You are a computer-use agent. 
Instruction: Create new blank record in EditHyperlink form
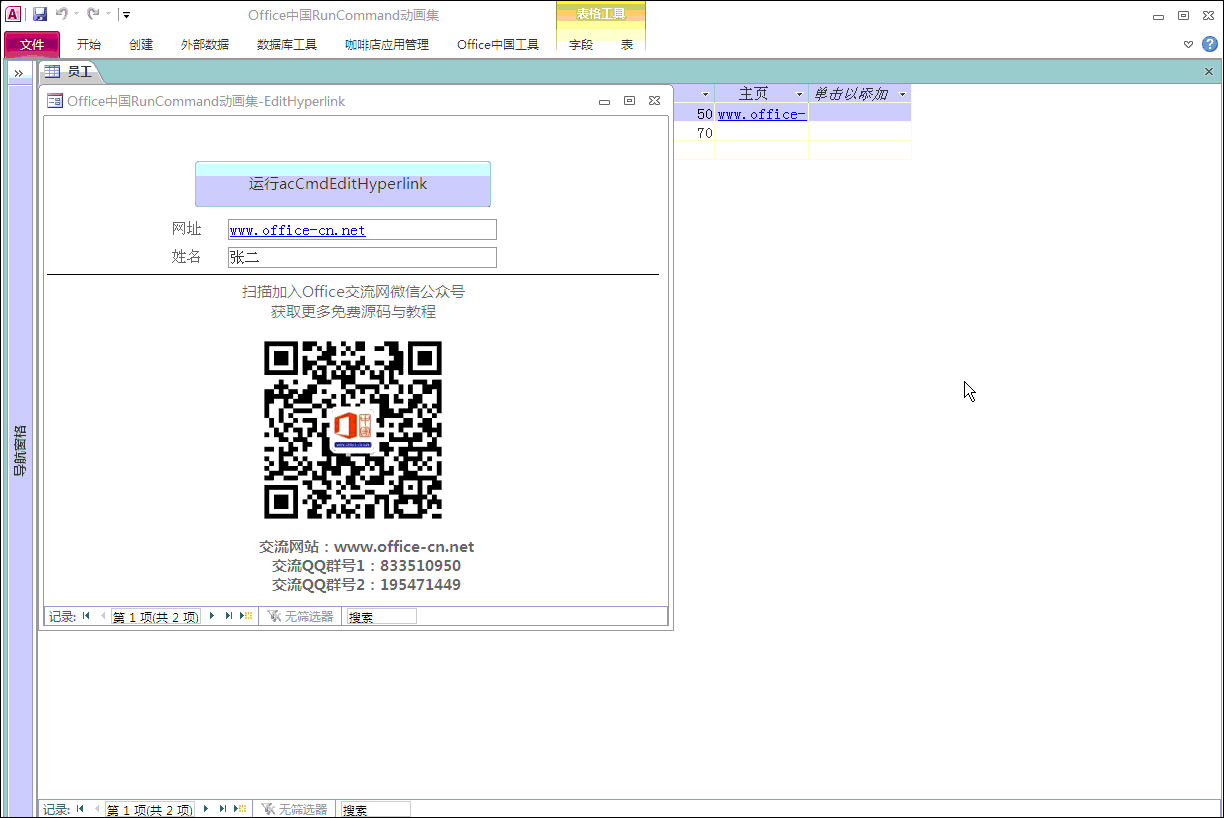[246, 616]
